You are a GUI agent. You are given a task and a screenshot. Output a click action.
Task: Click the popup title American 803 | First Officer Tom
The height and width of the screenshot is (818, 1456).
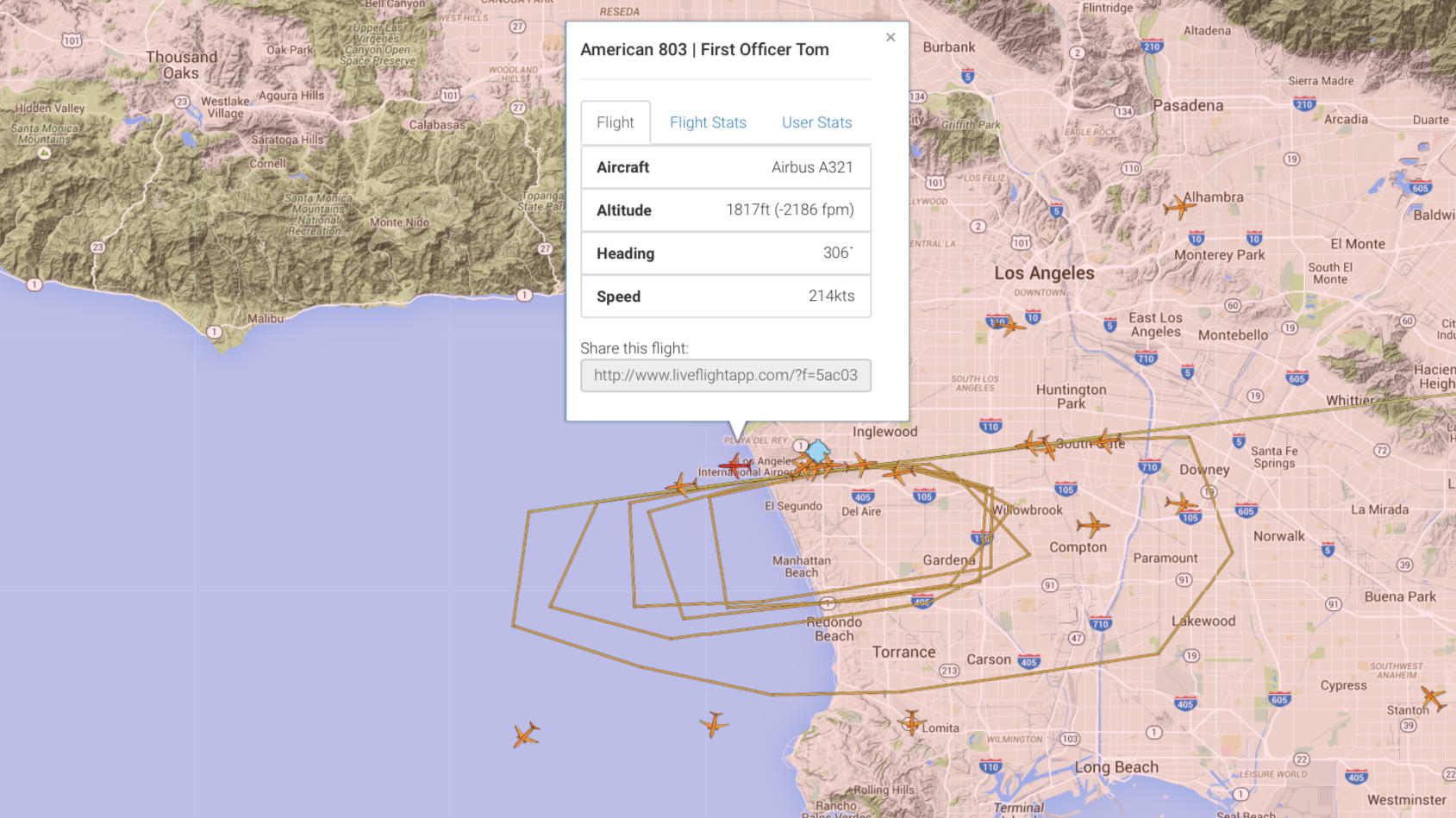(704, 49)
